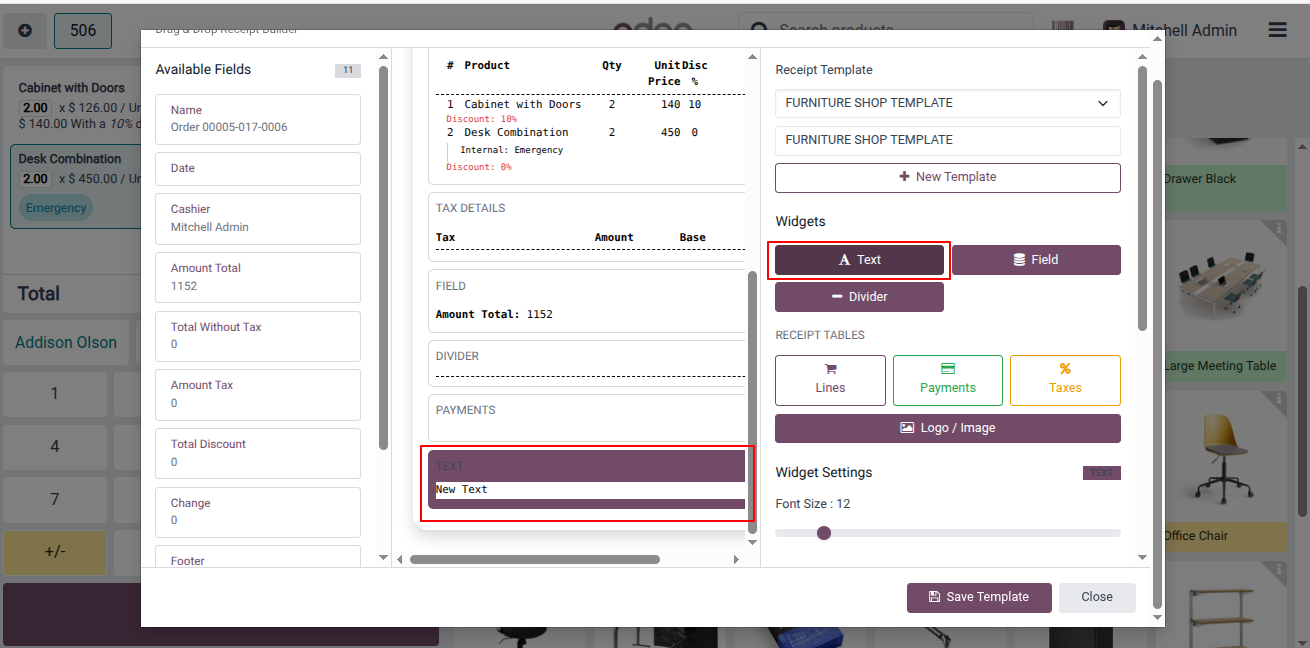Click the percent icon on Taxes button

pyautogui.click(x=1065, y=369)
